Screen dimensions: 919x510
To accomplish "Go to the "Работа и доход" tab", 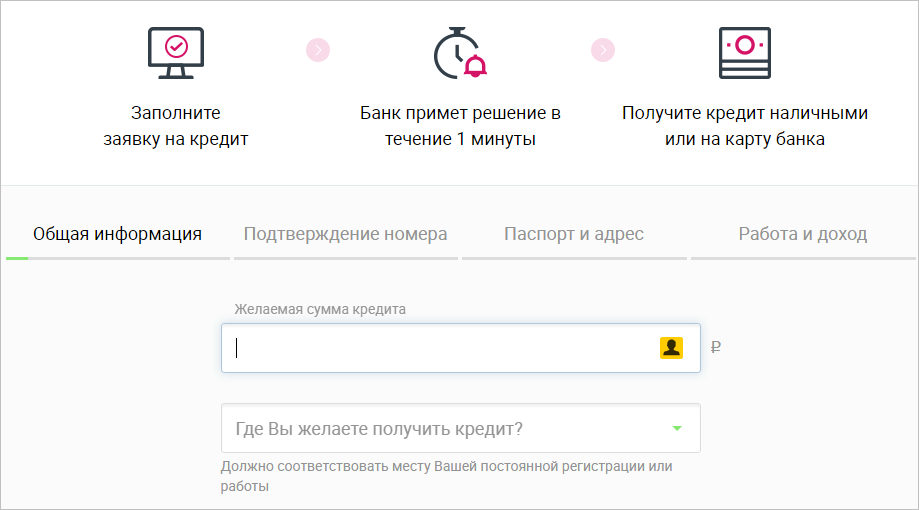I will pos(802,234).
